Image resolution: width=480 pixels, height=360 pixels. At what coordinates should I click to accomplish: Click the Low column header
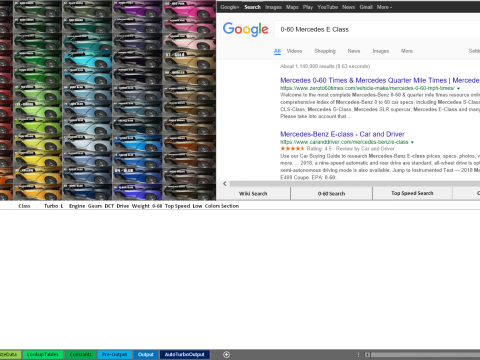pyautogui.click(x=197, y=206)
